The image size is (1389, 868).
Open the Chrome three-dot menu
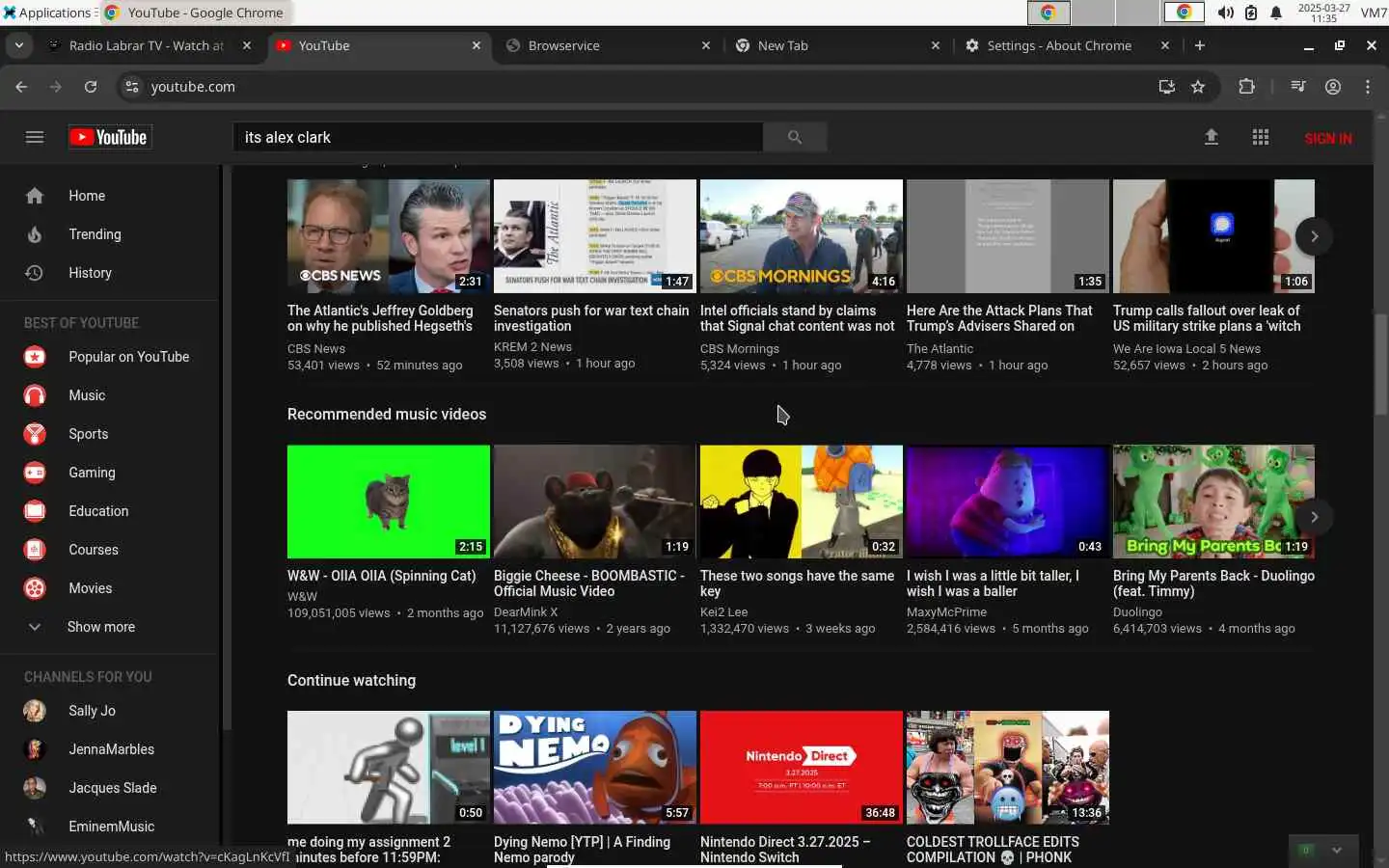point(1368,87)
